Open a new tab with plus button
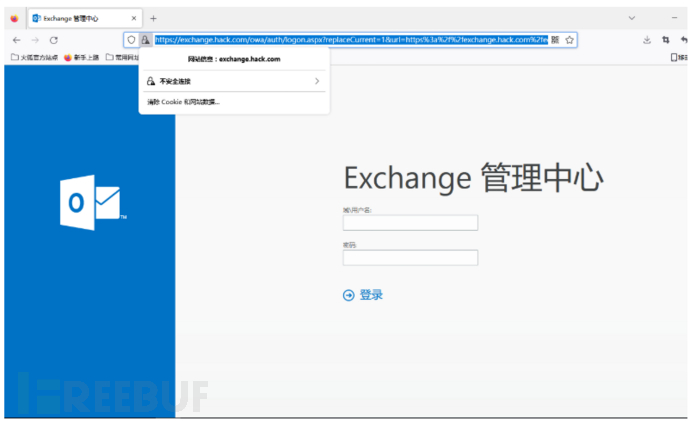 [153, 18]
